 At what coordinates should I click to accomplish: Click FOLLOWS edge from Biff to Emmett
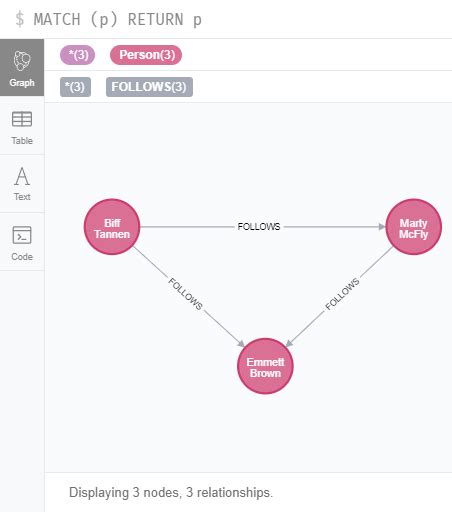click(185, 294)
